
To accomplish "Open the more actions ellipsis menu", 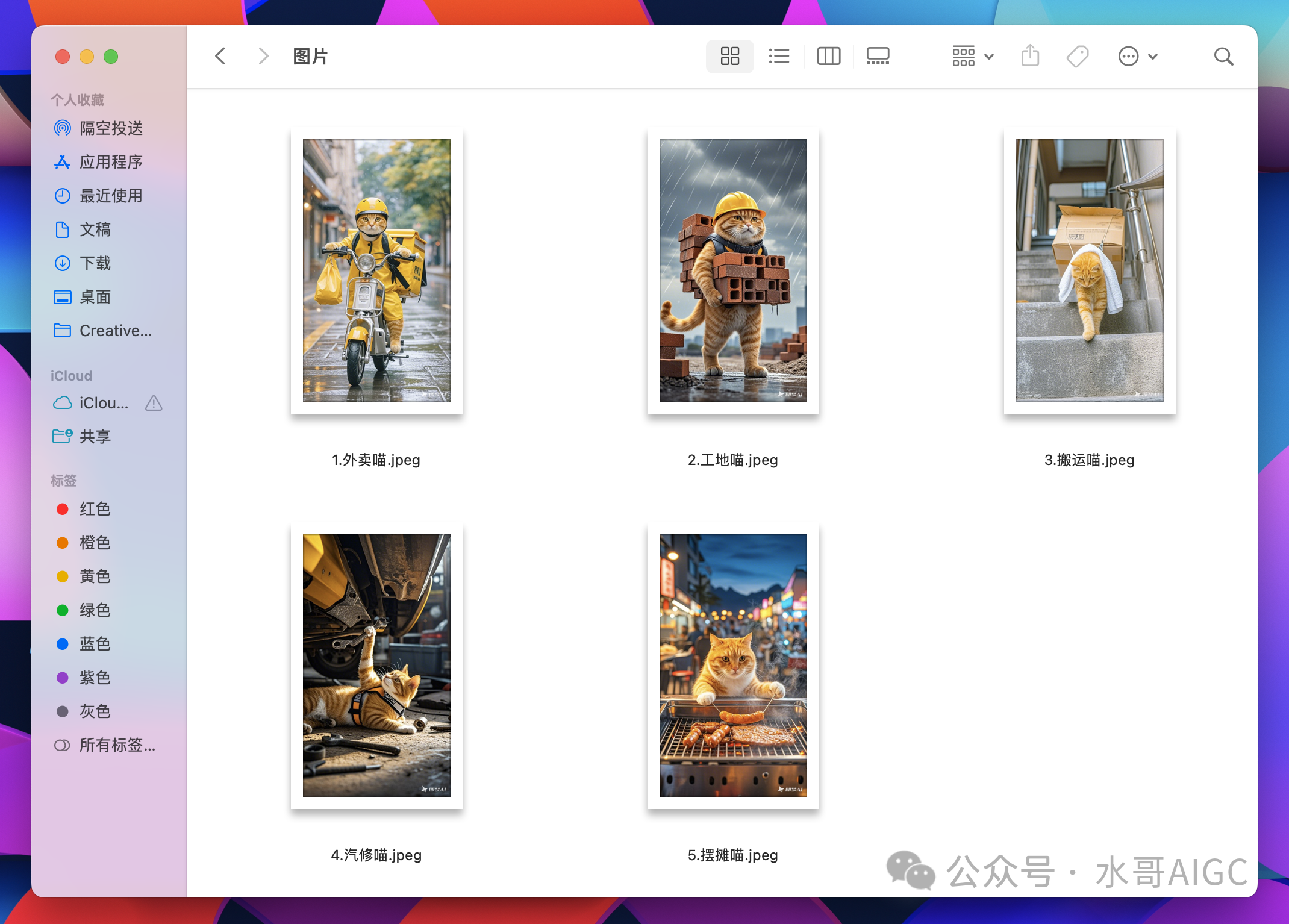I will (x=1137, y=57).
